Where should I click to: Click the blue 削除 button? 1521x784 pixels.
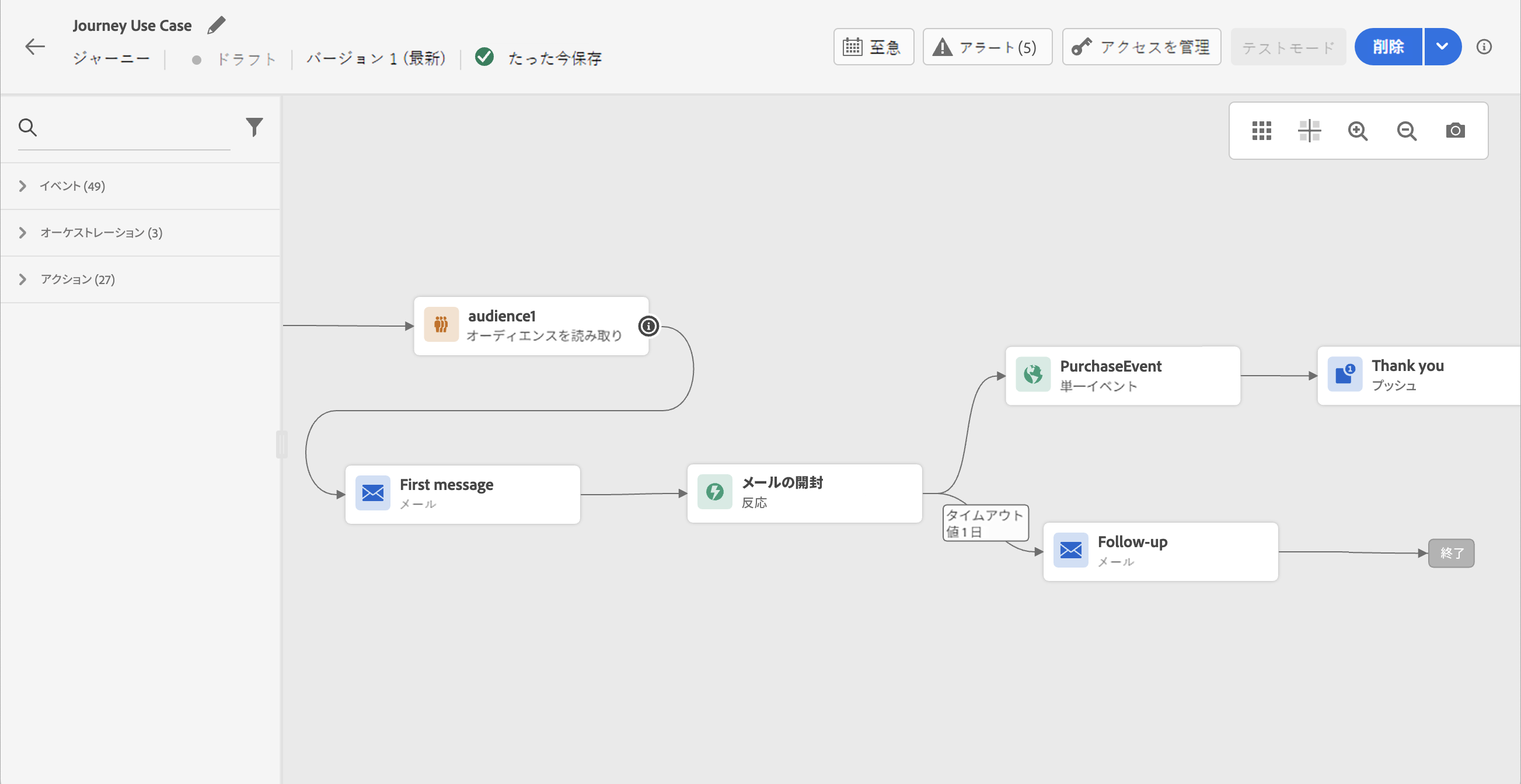pos(1387,47)
